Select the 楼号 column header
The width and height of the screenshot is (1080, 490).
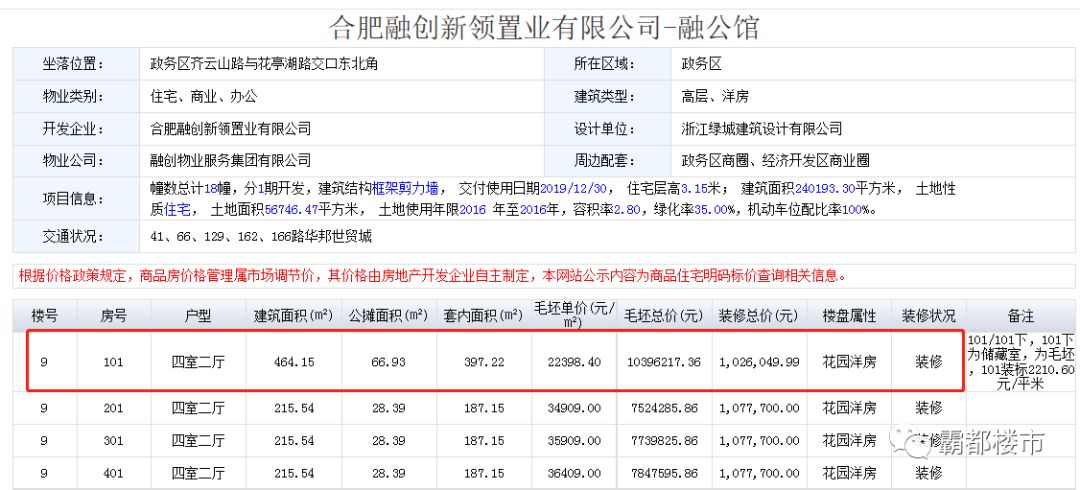pyautogui.click(x=44, y=316)
